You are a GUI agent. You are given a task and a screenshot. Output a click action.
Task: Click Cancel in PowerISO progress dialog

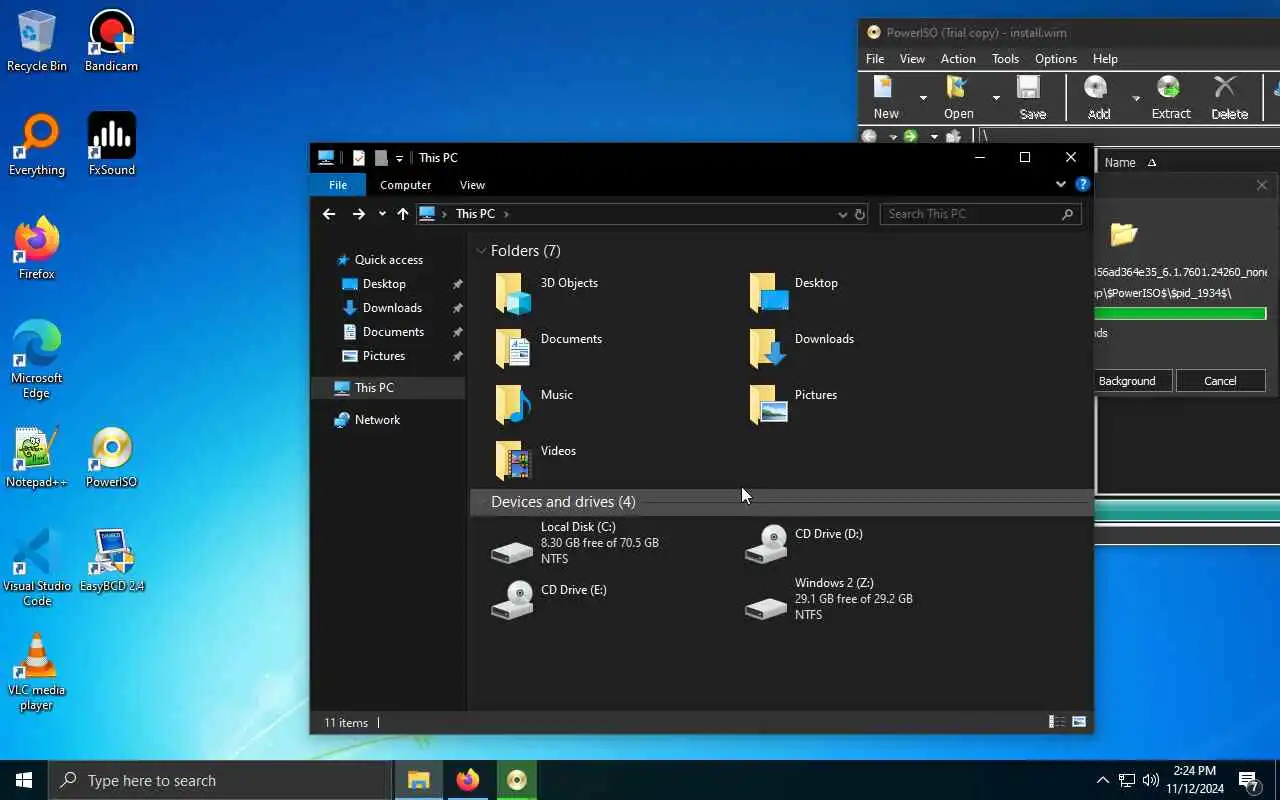click(1220, 381)
